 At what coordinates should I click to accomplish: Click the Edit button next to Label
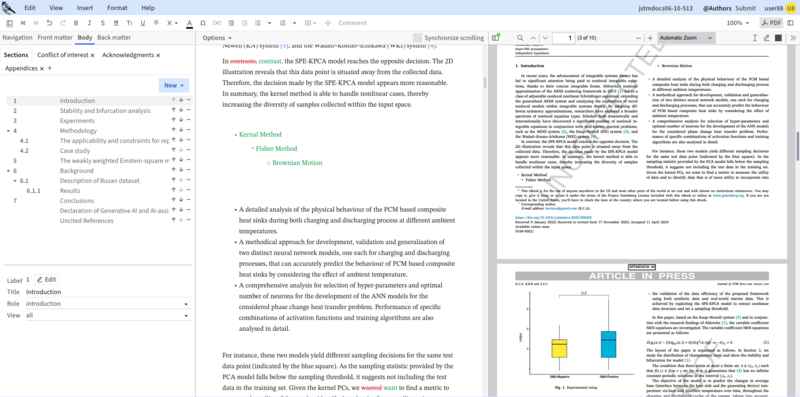pyautogui.click(x=46, y=280)
